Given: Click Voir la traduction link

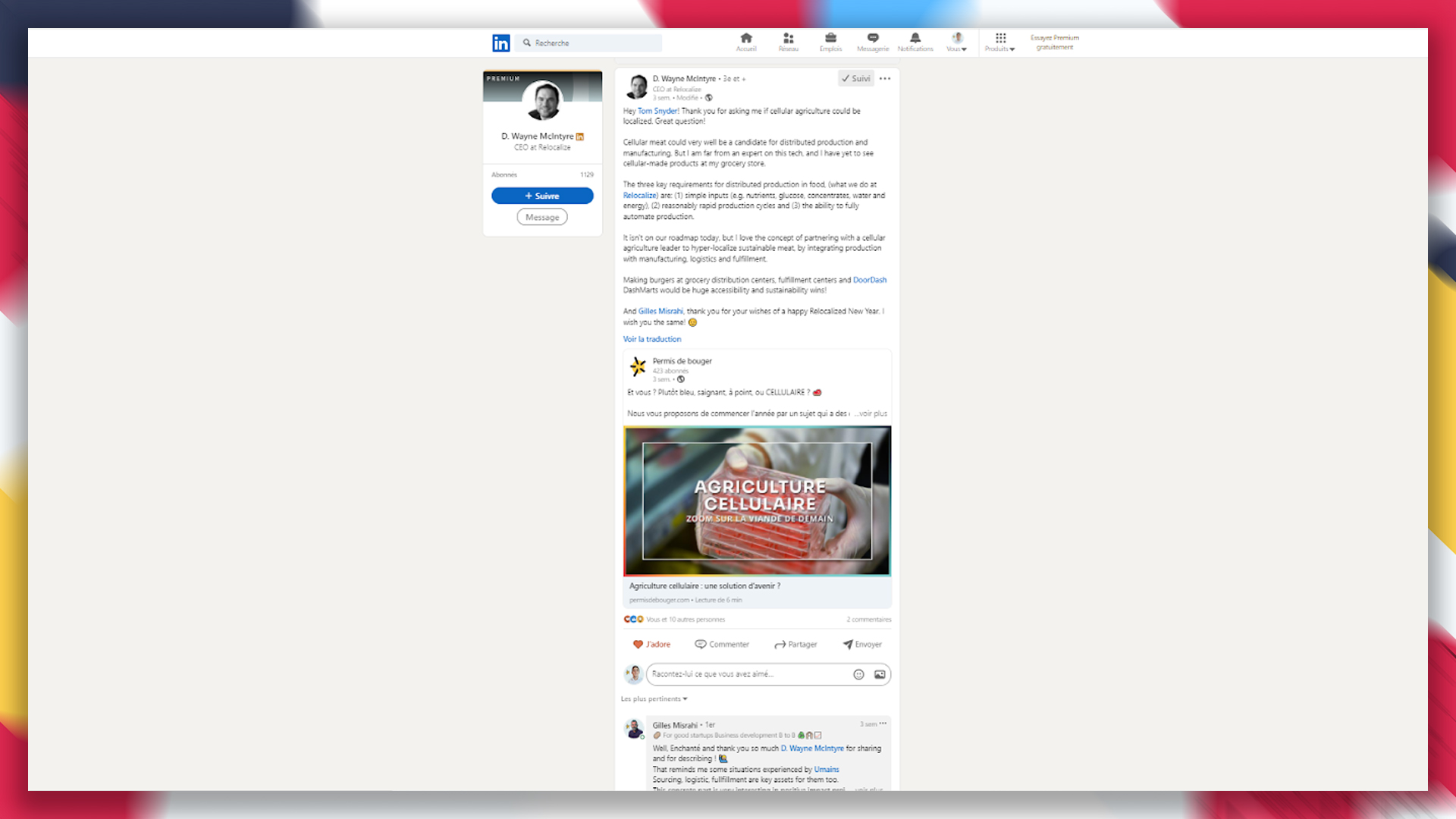Looking at the screenshot, I should tap(652, 339).
